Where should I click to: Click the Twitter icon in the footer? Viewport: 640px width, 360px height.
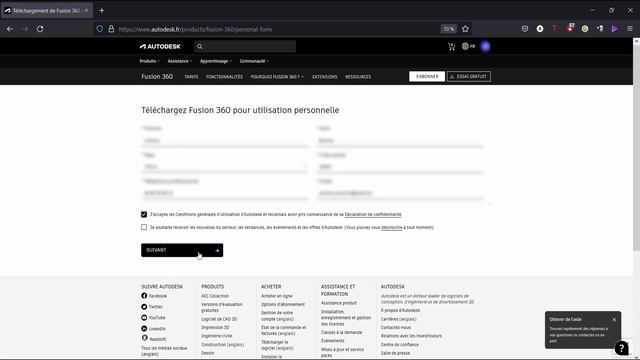144,307
